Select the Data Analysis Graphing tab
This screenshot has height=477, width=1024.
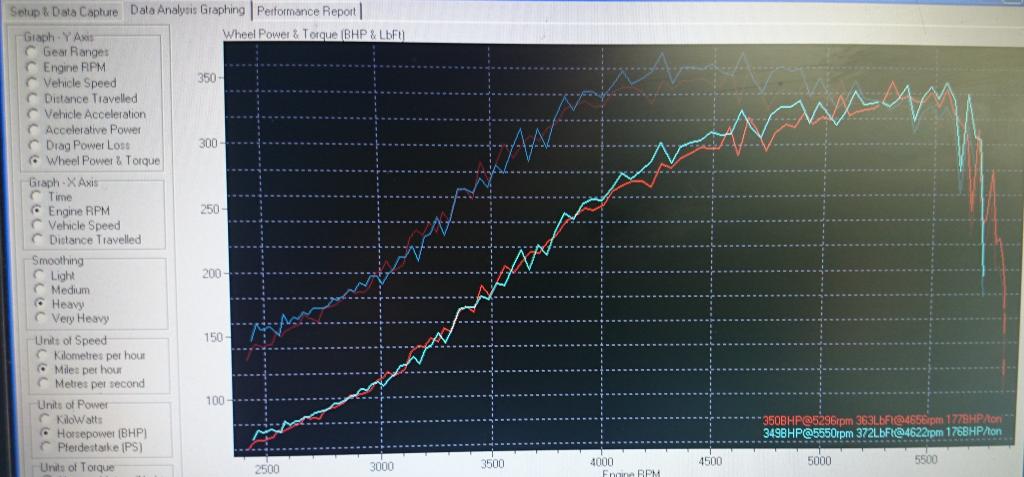coord(187,10)
